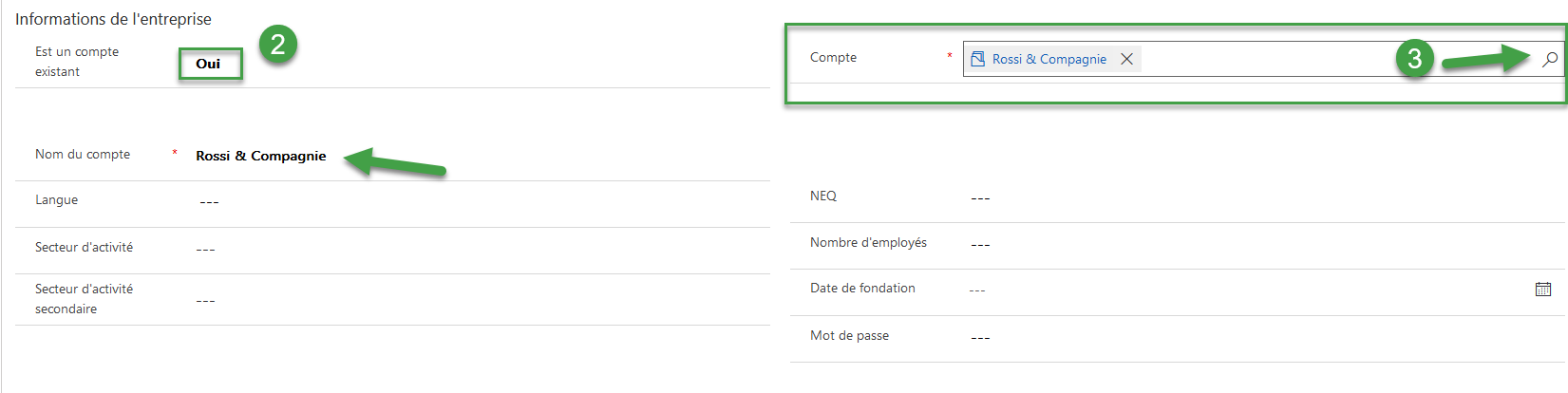Open the Langue field value
This screenshot has height=393, width=1568.
coord(210,202)
